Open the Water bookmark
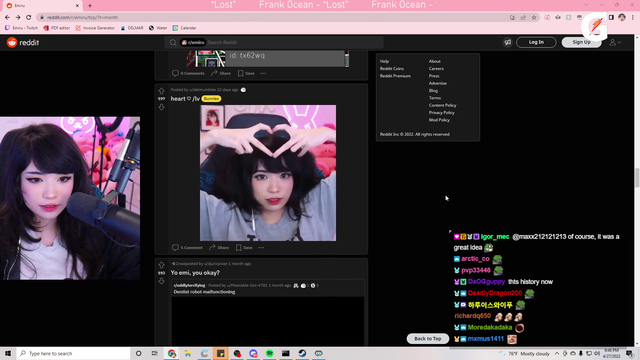640x360 pixels. click(x=158, y=28)
